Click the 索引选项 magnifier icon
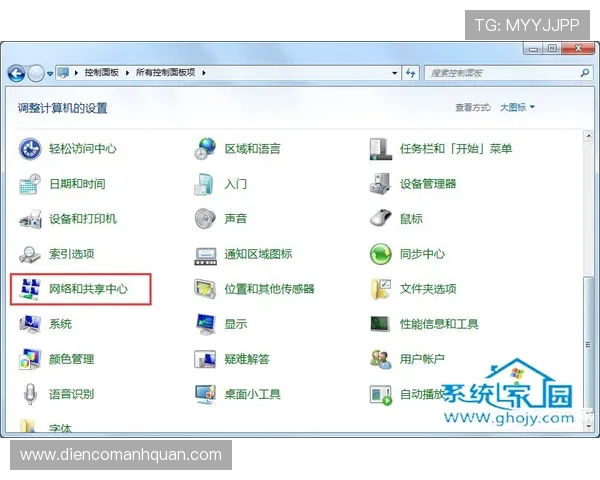 [x=30, y=254]
